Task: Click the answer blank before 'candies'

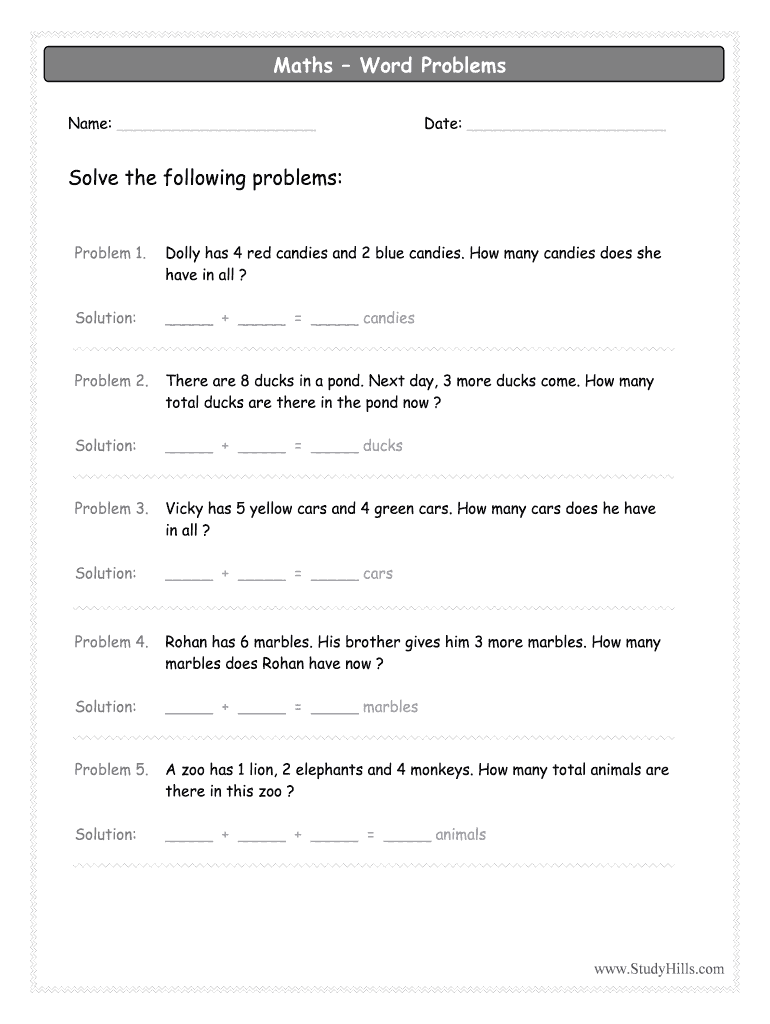Action: tap(334, 320)
